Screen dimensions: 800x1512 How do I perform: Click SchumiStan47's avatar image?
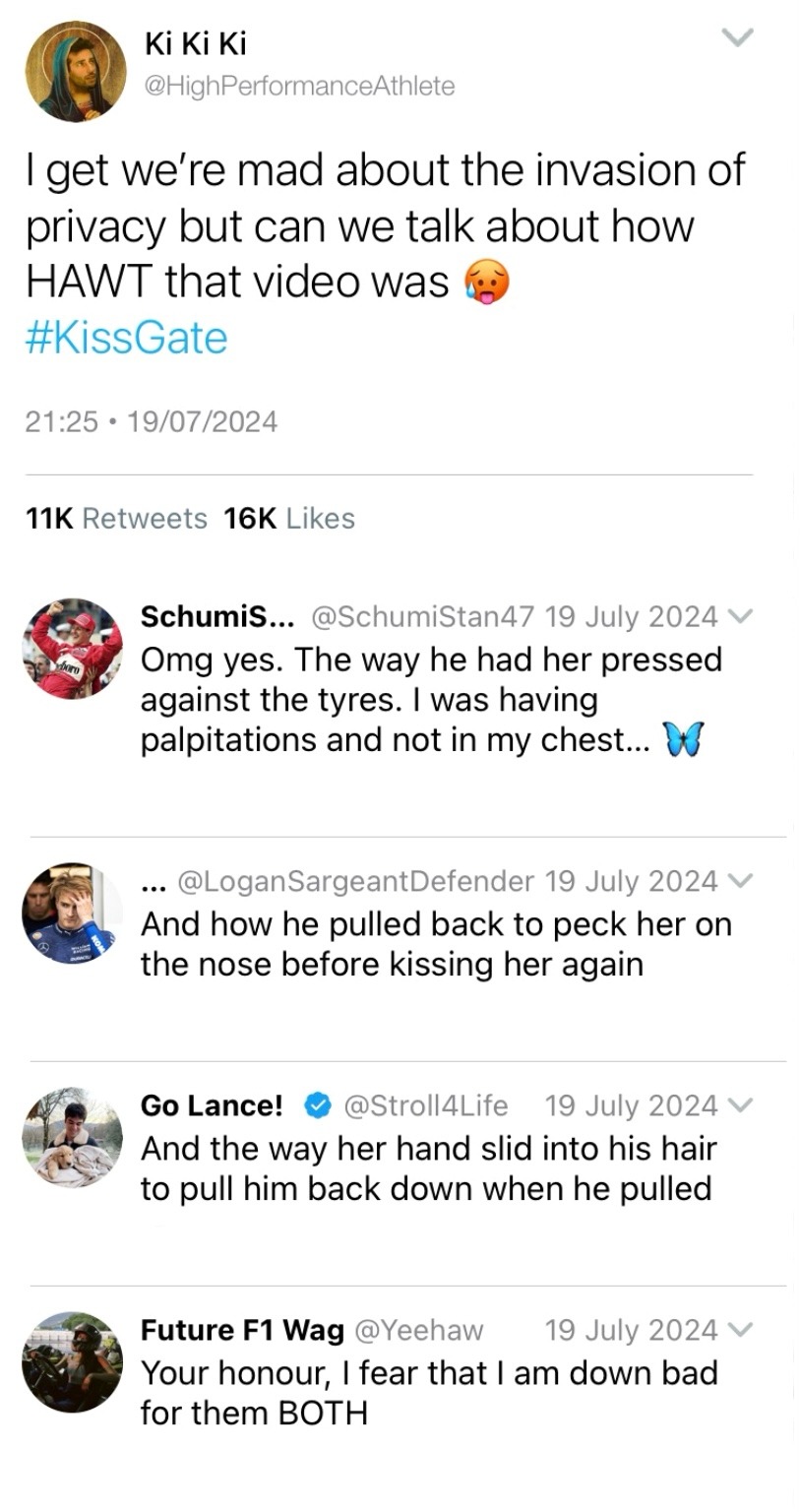(73, 648)
